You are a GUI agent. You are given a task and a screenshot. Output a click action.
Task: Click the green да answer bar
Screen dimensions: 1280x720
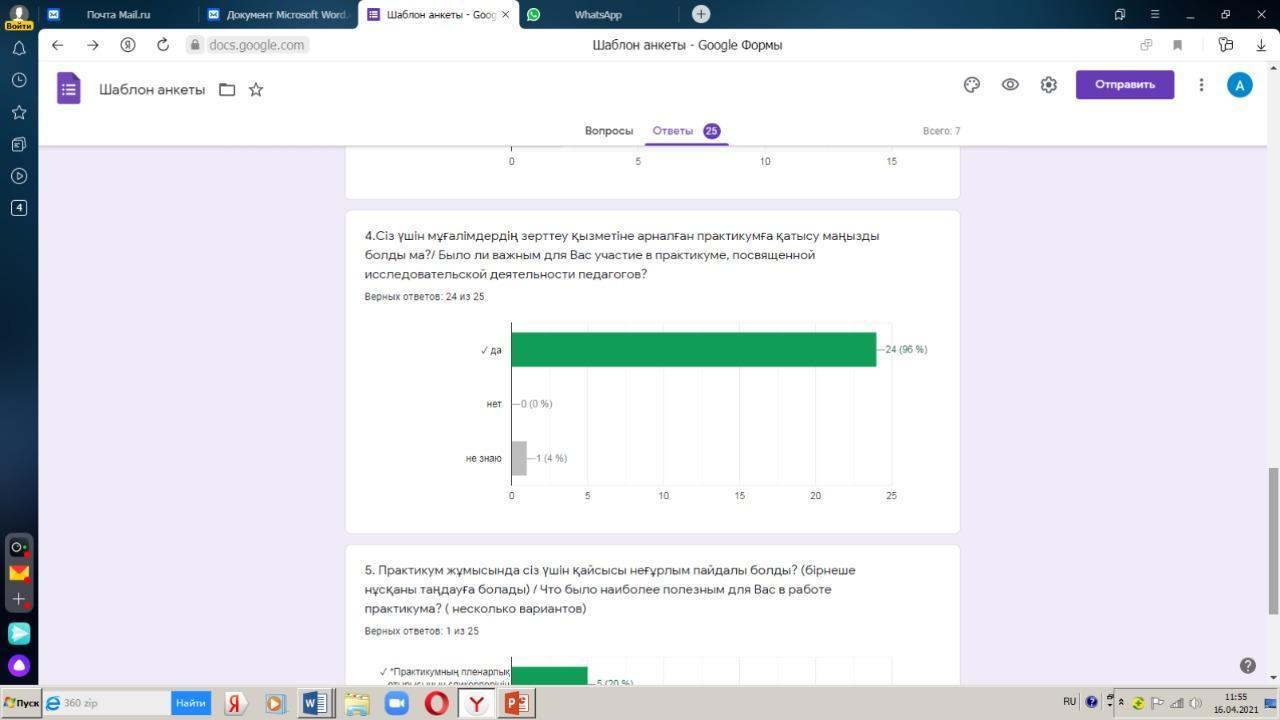tap(694, 350)
